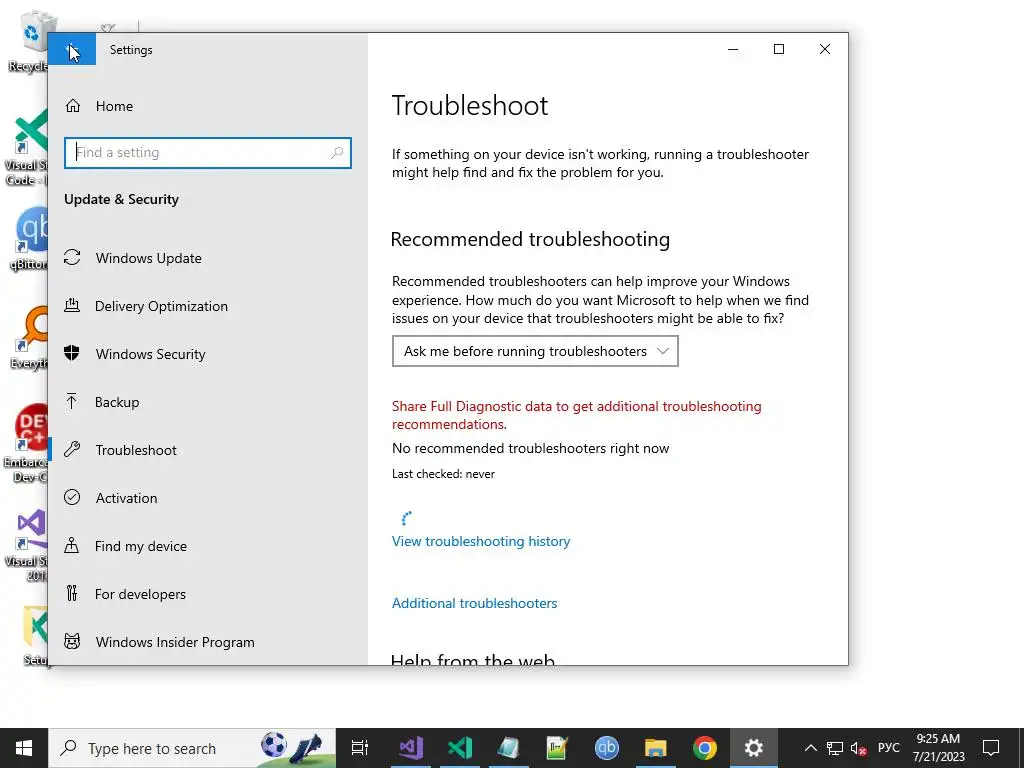Click the Recommended troubleshooting heading
The image size is (1024, 768).
click(x=530, y=239)
